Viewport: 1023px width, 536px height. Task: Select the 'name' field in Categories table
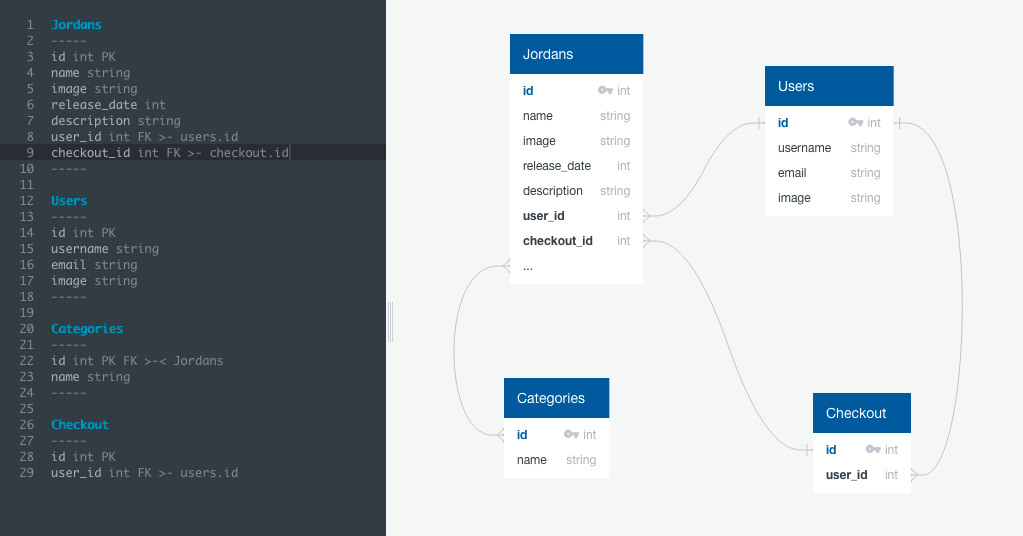(x=556, y=460)
